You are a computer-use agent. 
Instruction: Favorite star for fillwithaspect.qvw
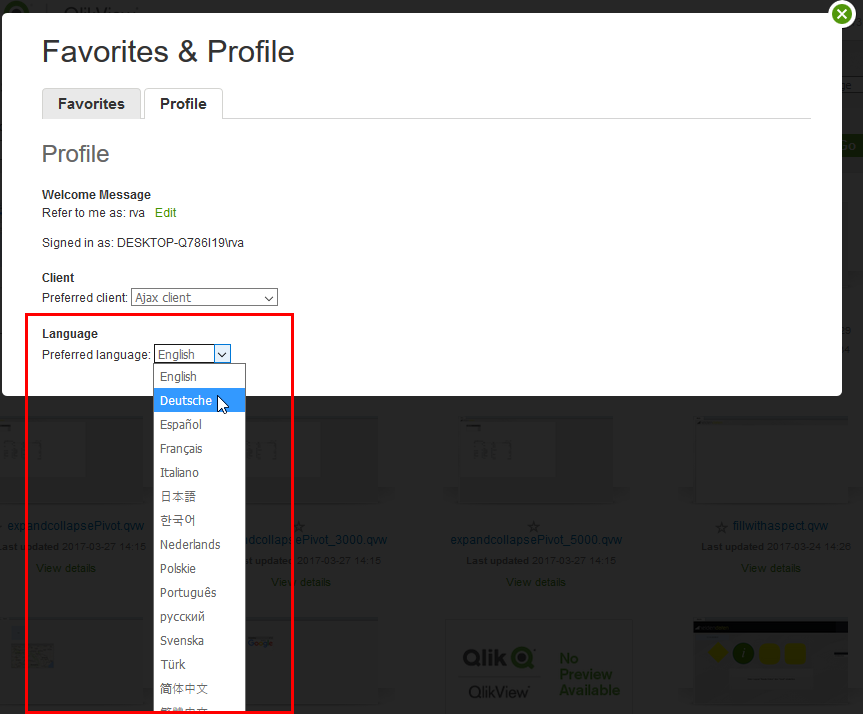722,527
